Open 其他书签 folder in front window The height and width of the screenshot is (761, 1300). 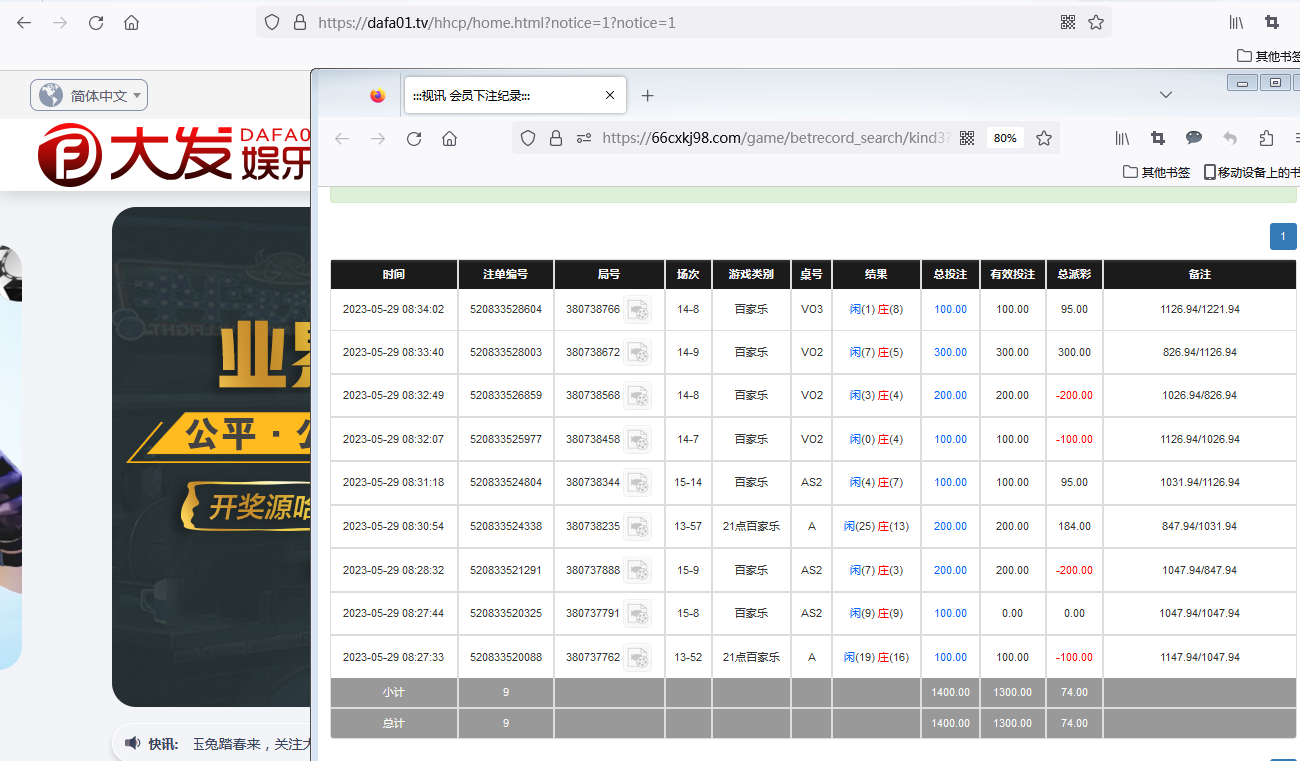coord(1157,172)
